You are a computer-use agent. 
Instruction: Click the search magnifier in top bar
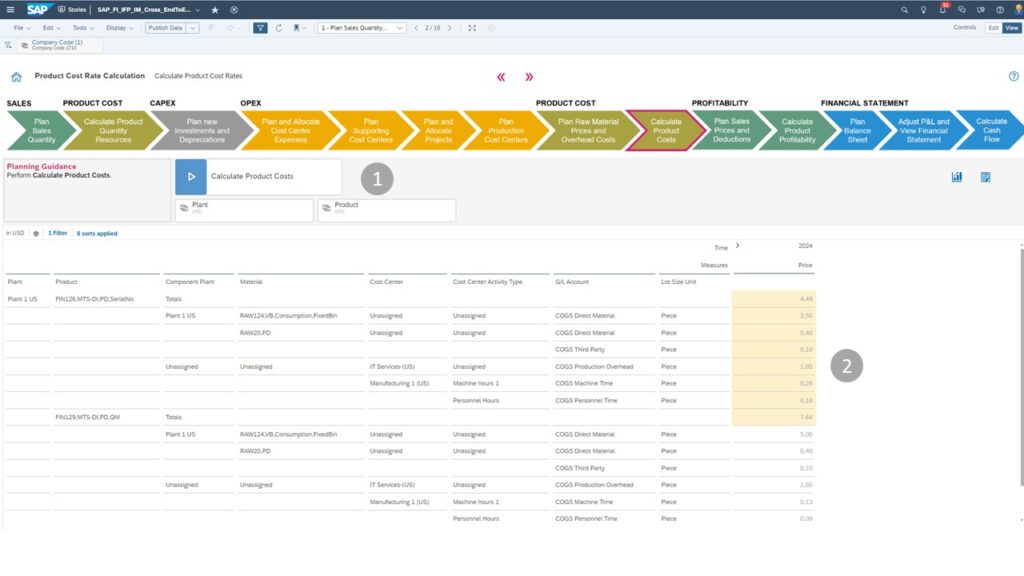(x=905, y=9)
